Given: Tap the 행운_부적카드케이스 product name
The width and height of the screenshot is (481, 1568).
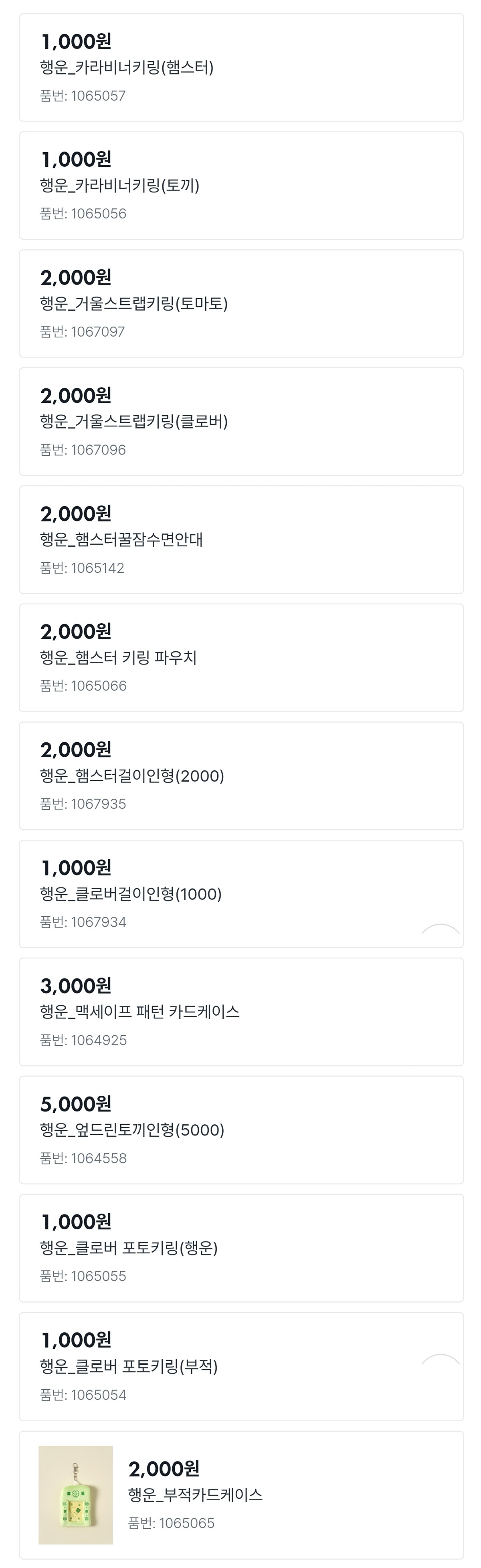Looking at the screenshot, I should pyautogui.click(x=196, y=1495).
